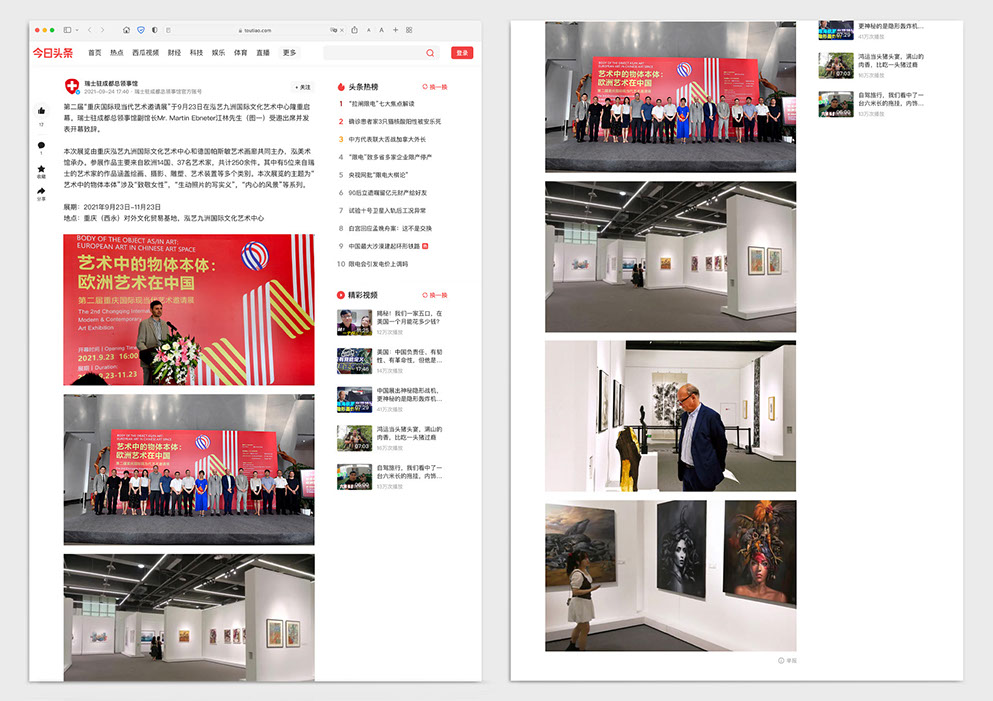Open the 西瓜视频 navigation item
Image resolution: width=993 pixels, height=701 pixels.
(x=145, y=53)
